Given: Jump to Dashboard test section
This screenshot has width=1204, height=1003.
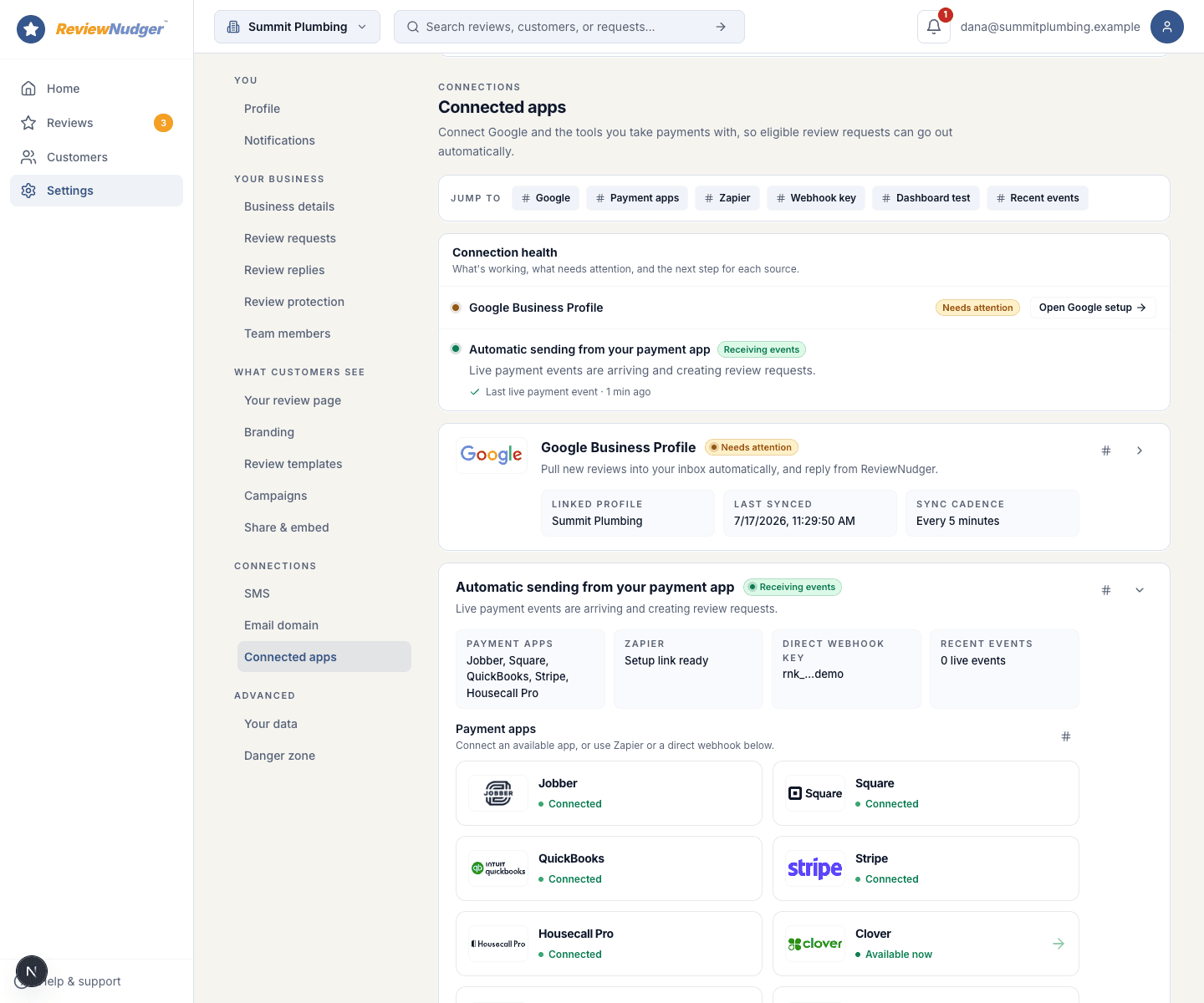Looking at the screenshot, I should coord(926,198).
